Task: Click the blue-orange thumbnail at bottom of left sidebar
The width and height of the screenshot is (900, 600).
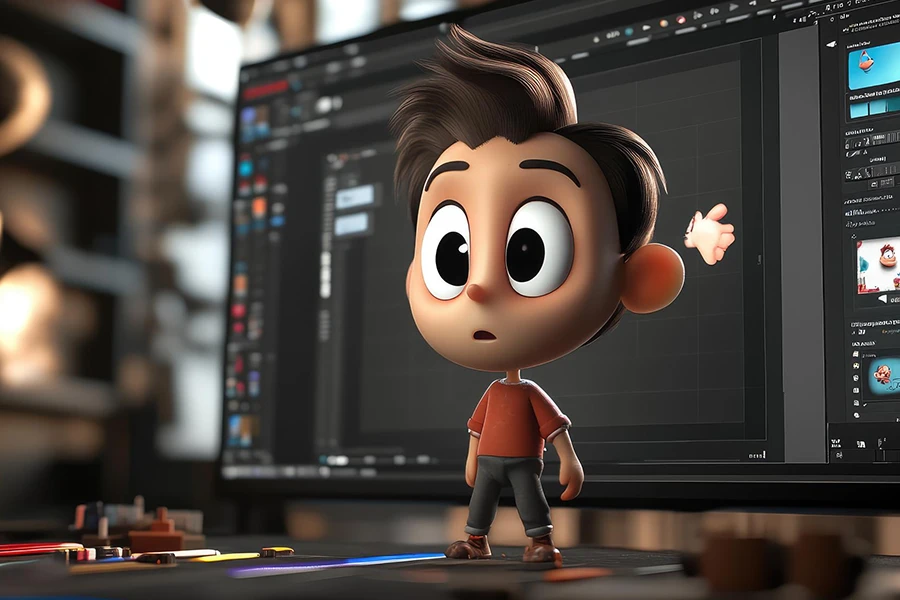Action: (241, 429)
